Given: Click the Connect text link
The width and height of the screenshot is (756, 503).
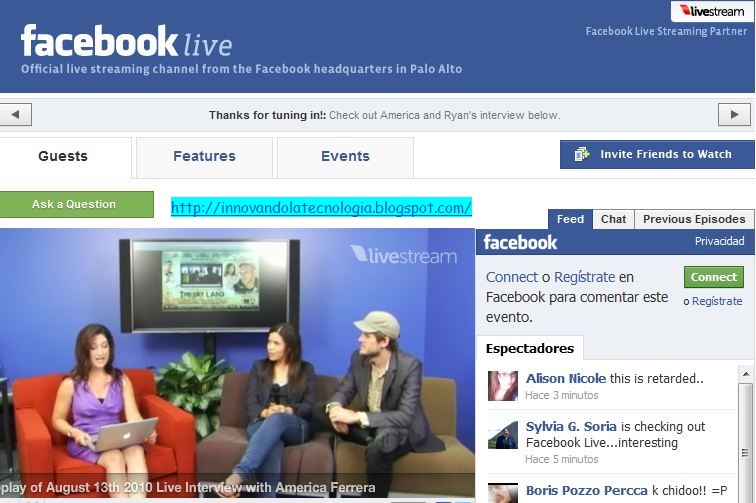Looking at the screenshot, I should [512, 277].
